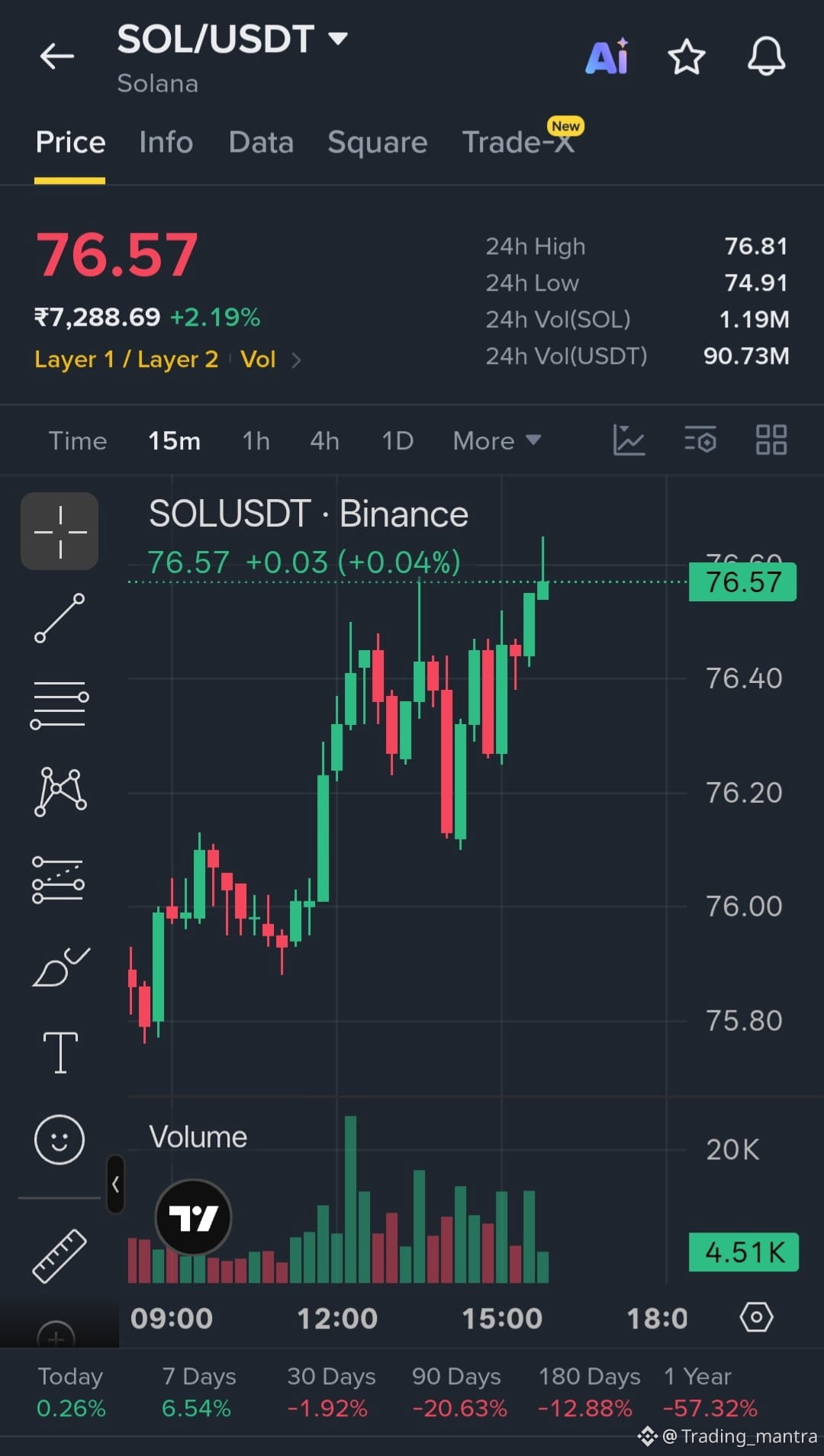
Task: Open the Square tab
Action: point(378,143)
